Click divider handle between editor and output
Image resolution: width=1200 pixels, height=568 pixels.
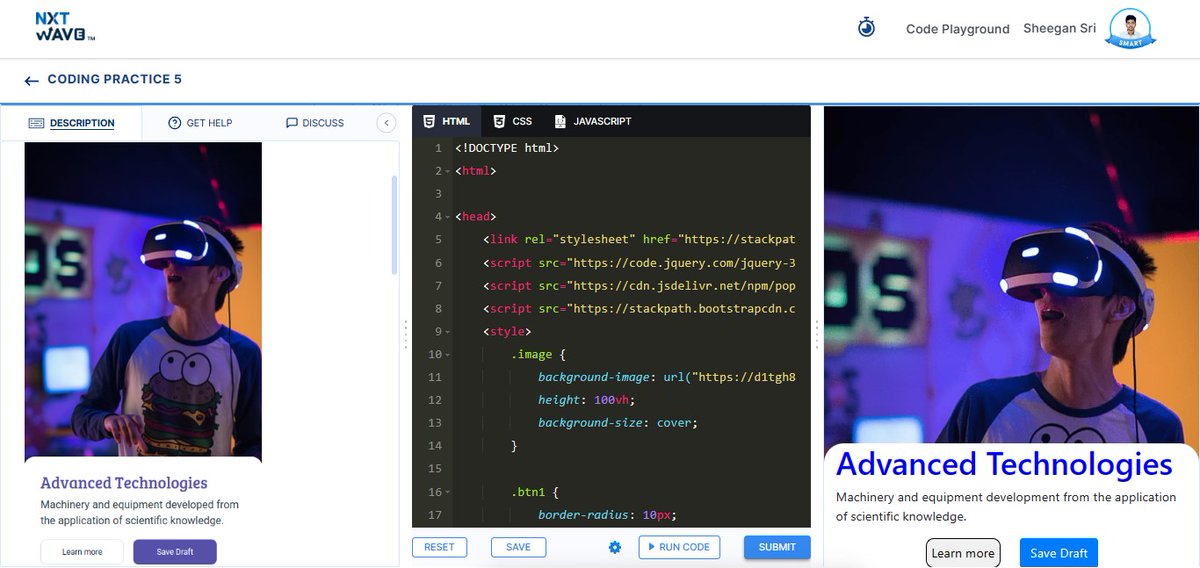pyautogui.click(x=817, y=333)
